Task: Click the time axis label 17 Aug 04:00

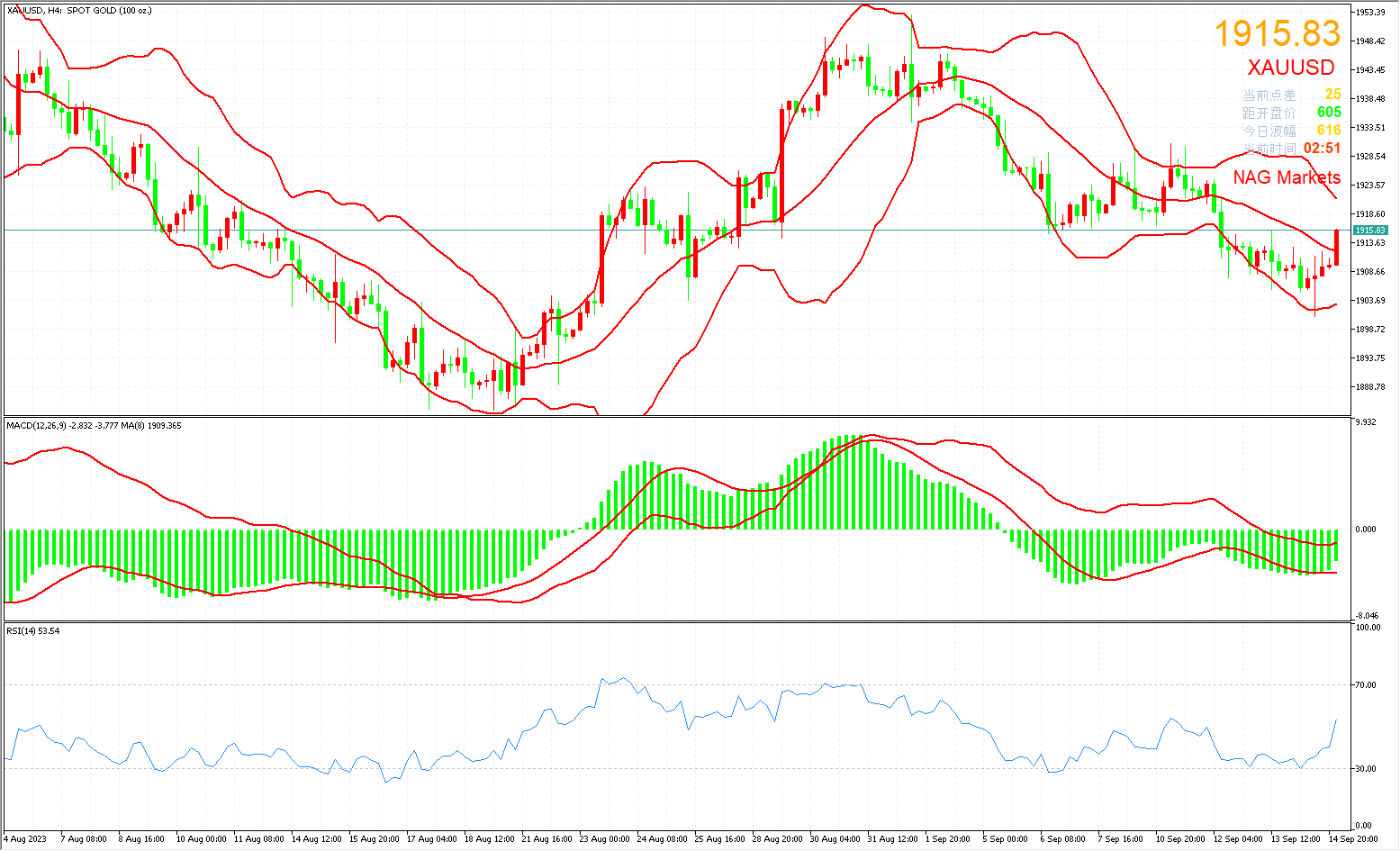Action: [x=432, y=839]
